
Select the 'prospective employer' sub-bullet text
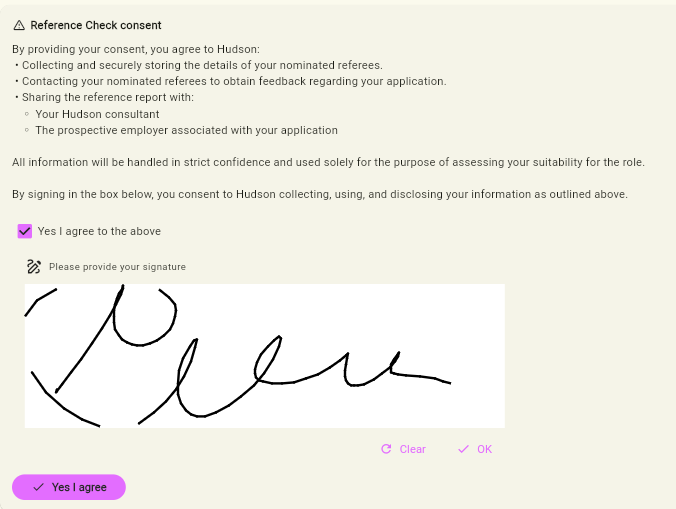[187, 130]
